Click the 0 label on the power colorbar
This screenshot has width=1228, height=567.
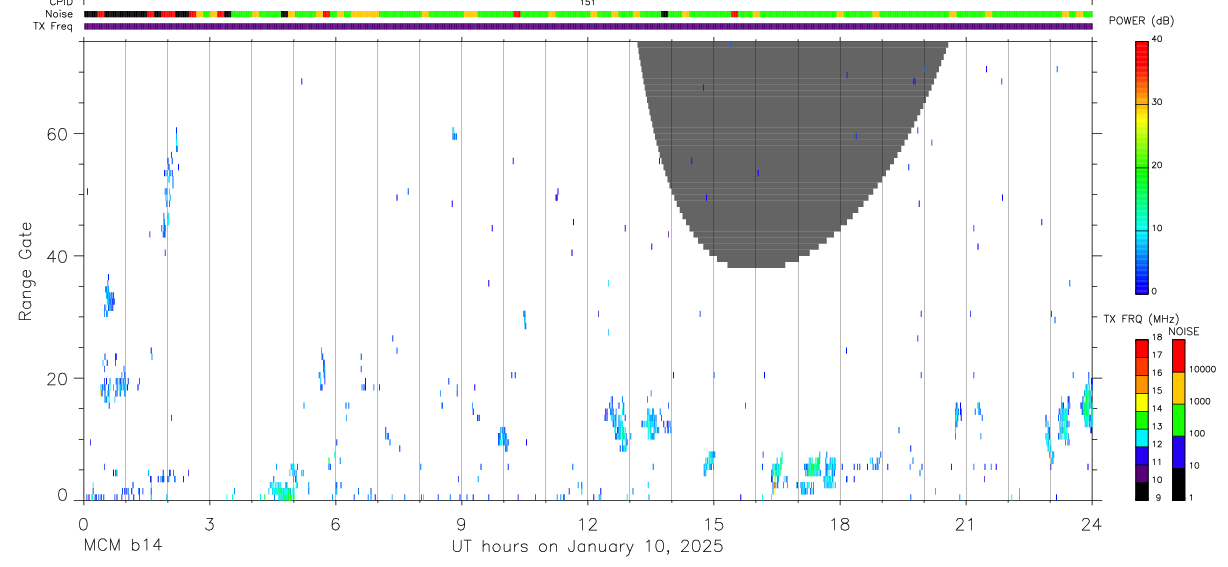click(x=1154, y=291)
